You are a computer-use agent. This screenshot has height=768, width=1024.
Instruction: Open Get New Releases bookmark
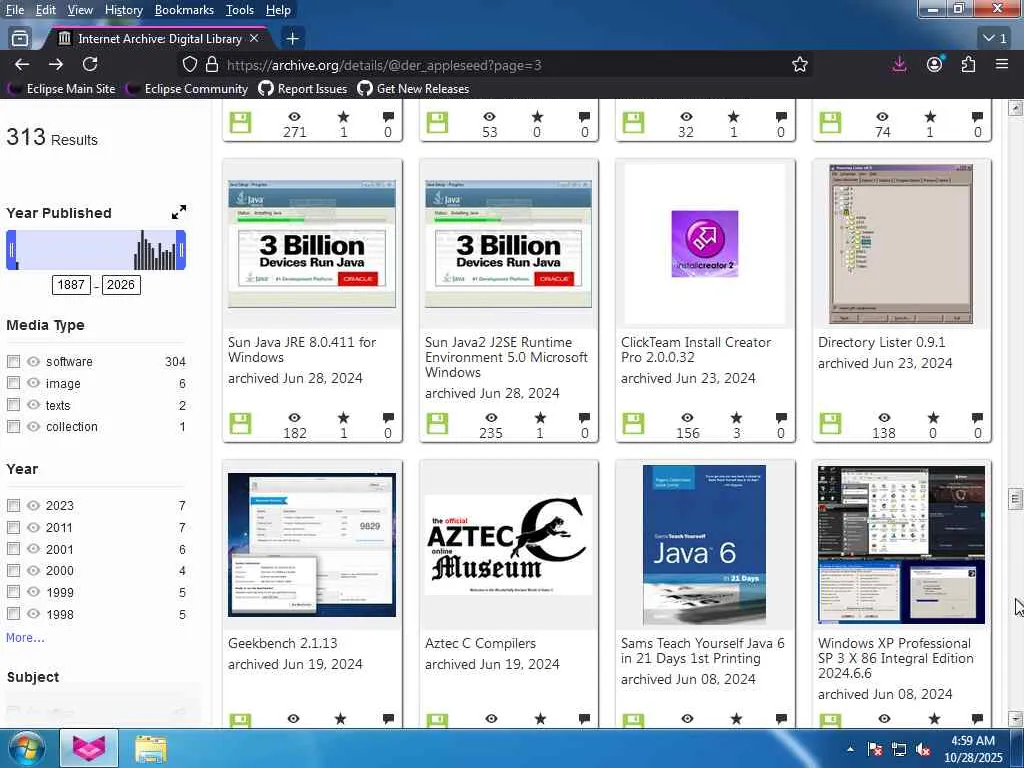click(x=413, y=89)
